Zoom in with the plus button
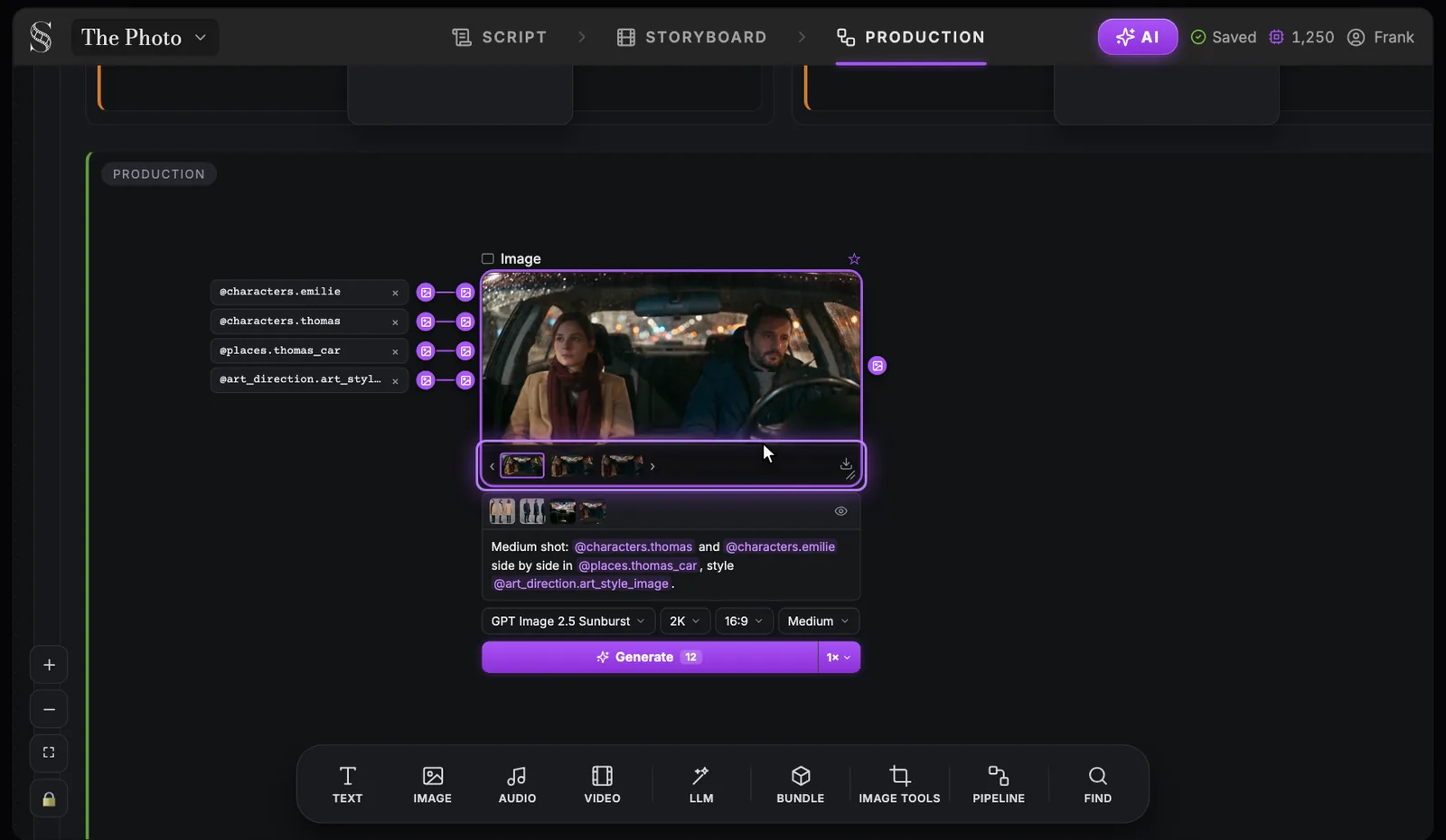Image resolution: width=1446 pixels, height=840 pixels. click(49, 665)
